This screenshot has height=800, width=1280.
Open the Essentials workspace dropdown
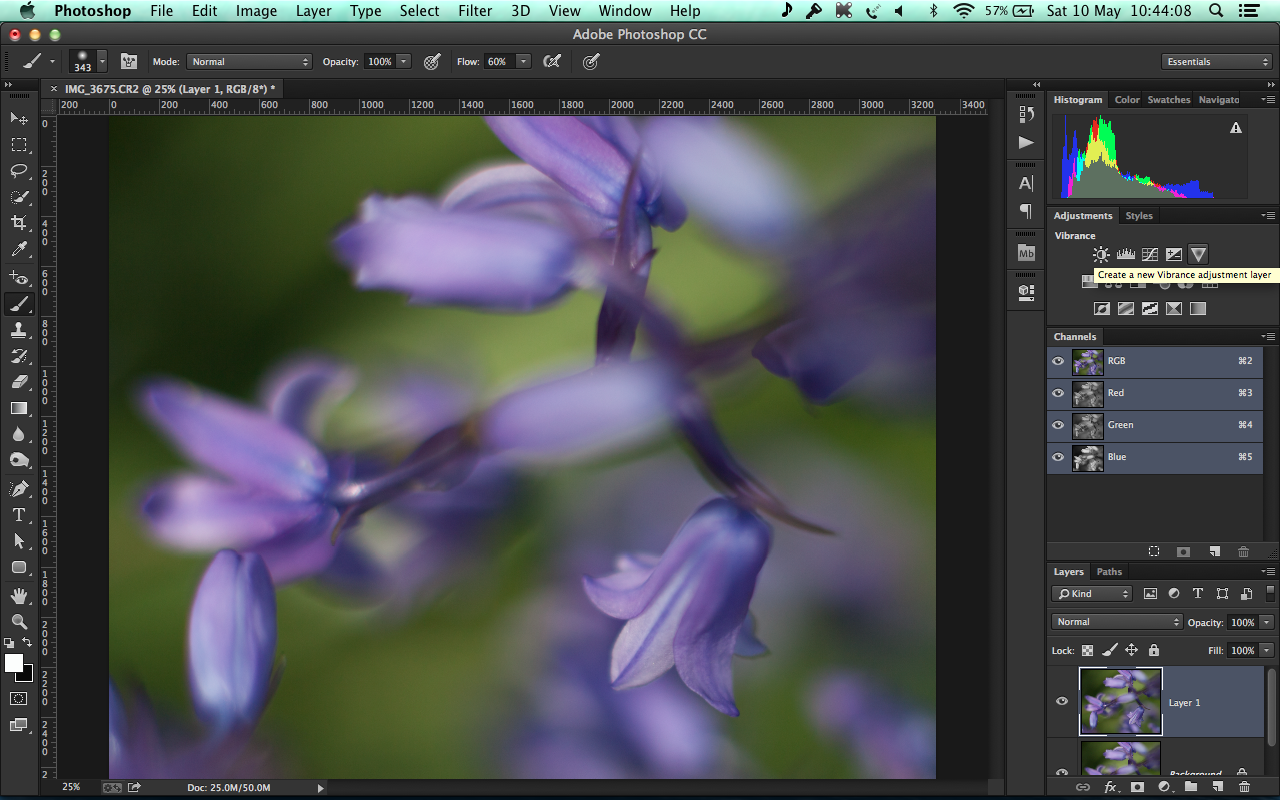[x=1217, y=62]
